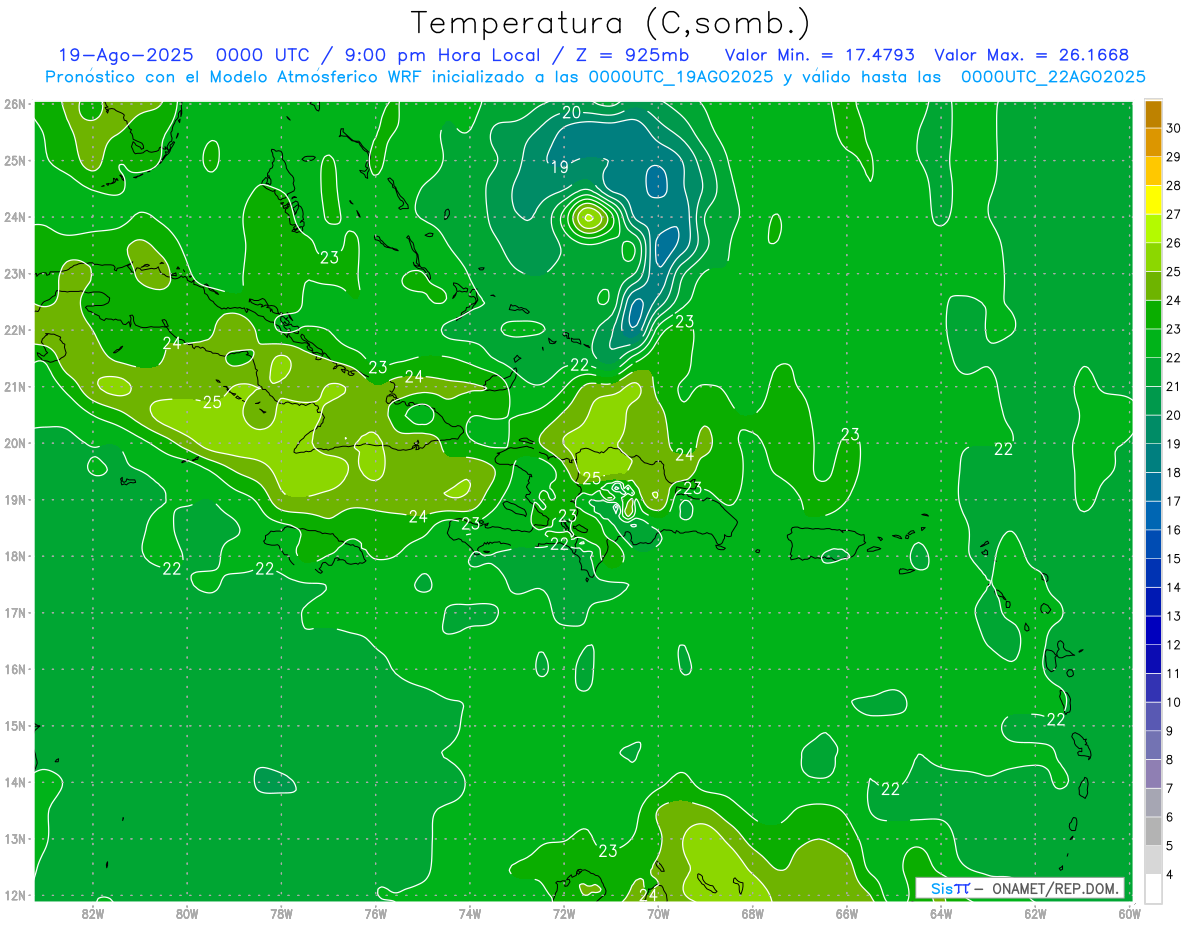Click the "25N" latitude axis label
Image resolution: width=1200 pixels, height=927 pixels.
point(15,160)
